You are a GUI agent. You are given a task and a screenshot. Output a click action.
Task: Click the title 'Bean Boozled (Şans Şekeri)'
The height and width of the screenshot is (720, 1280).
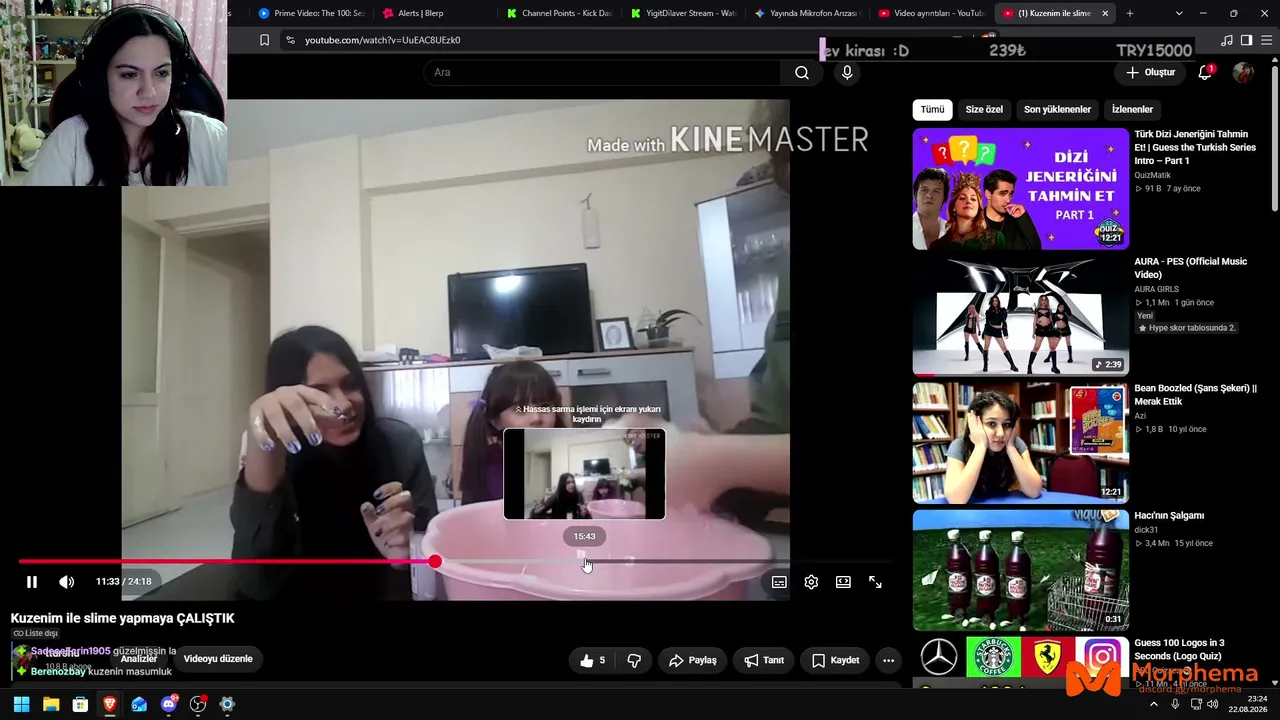point(1195,394)
